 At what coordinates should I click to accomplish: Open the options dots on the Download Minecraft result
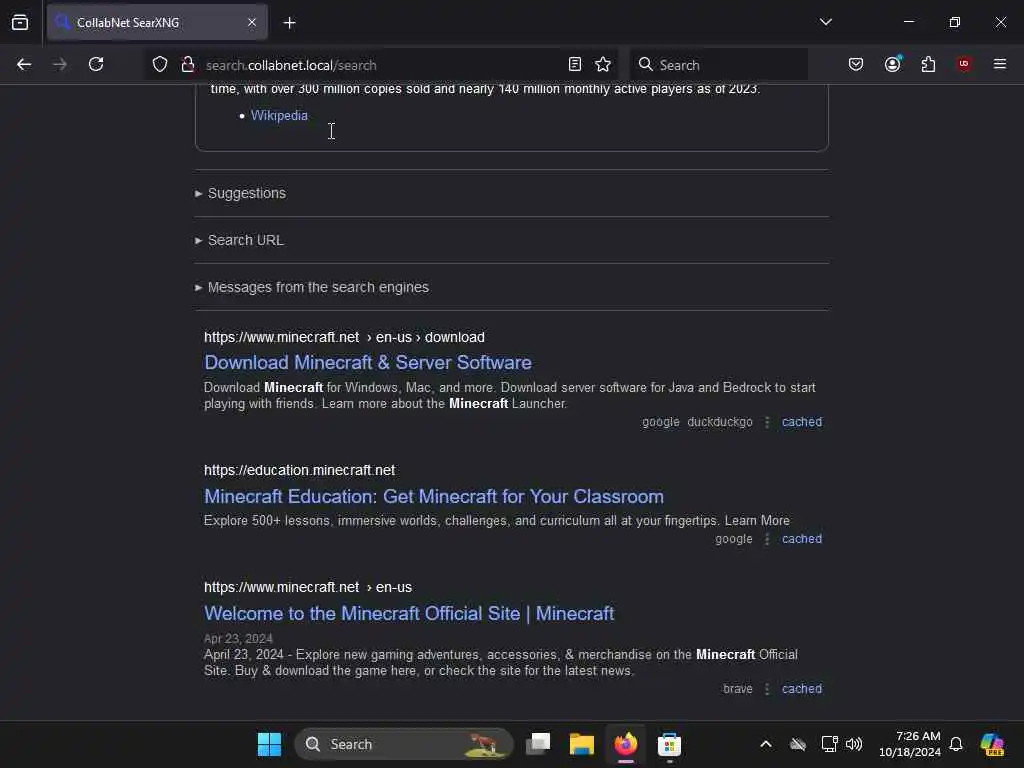click(x=767, y=422)
